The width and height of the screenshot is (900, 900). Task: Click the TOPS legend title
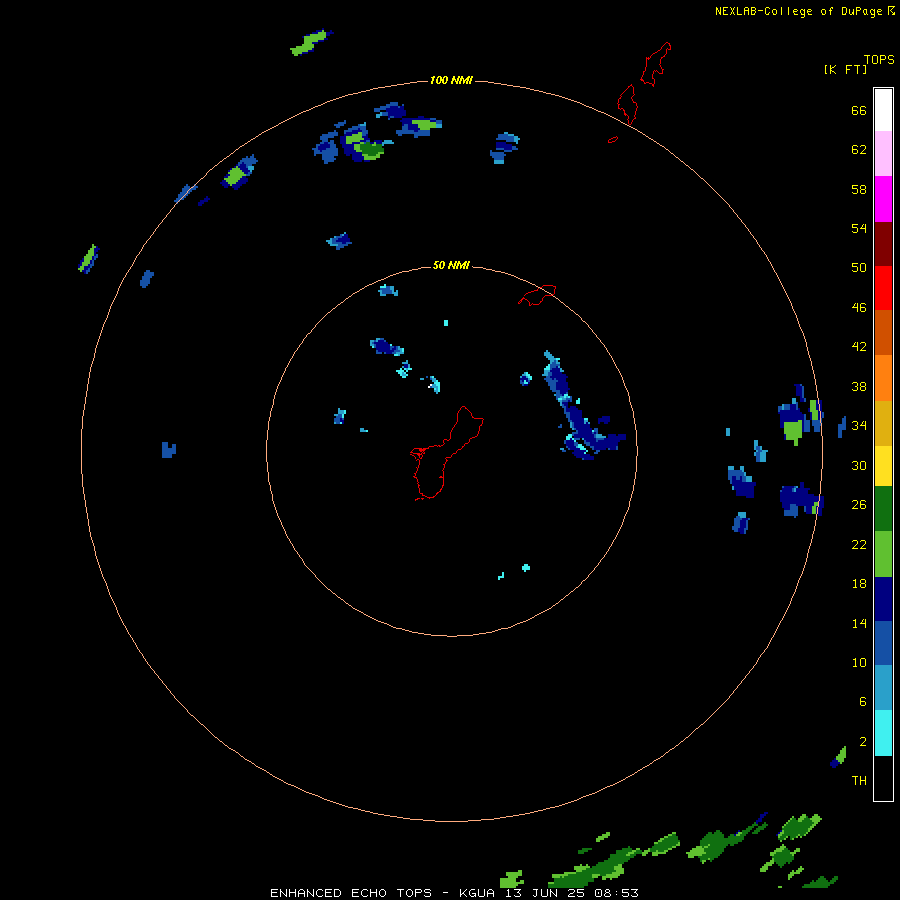click(x=879, y=60)
